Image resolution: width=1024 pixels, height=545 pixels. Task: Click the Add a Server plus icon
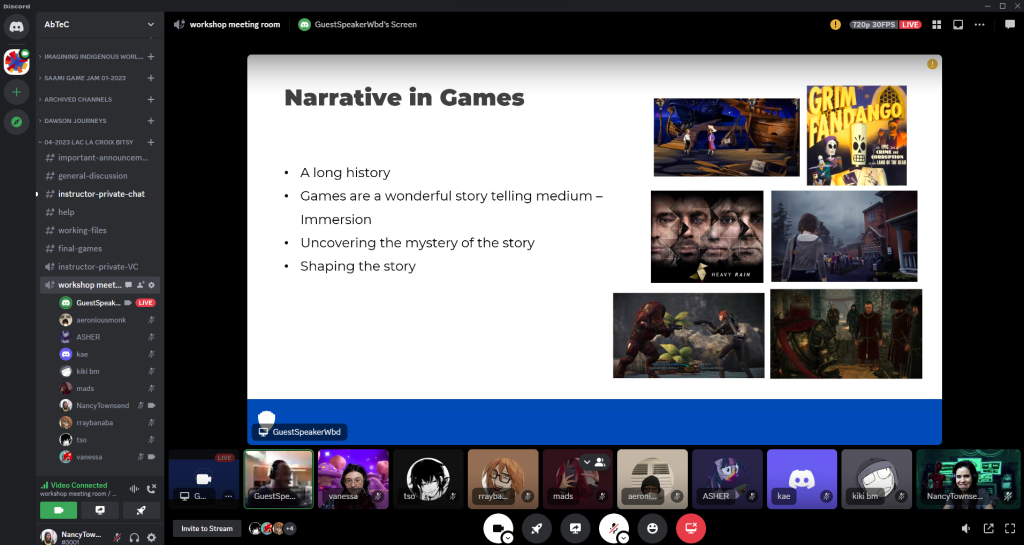click(16, 92)
